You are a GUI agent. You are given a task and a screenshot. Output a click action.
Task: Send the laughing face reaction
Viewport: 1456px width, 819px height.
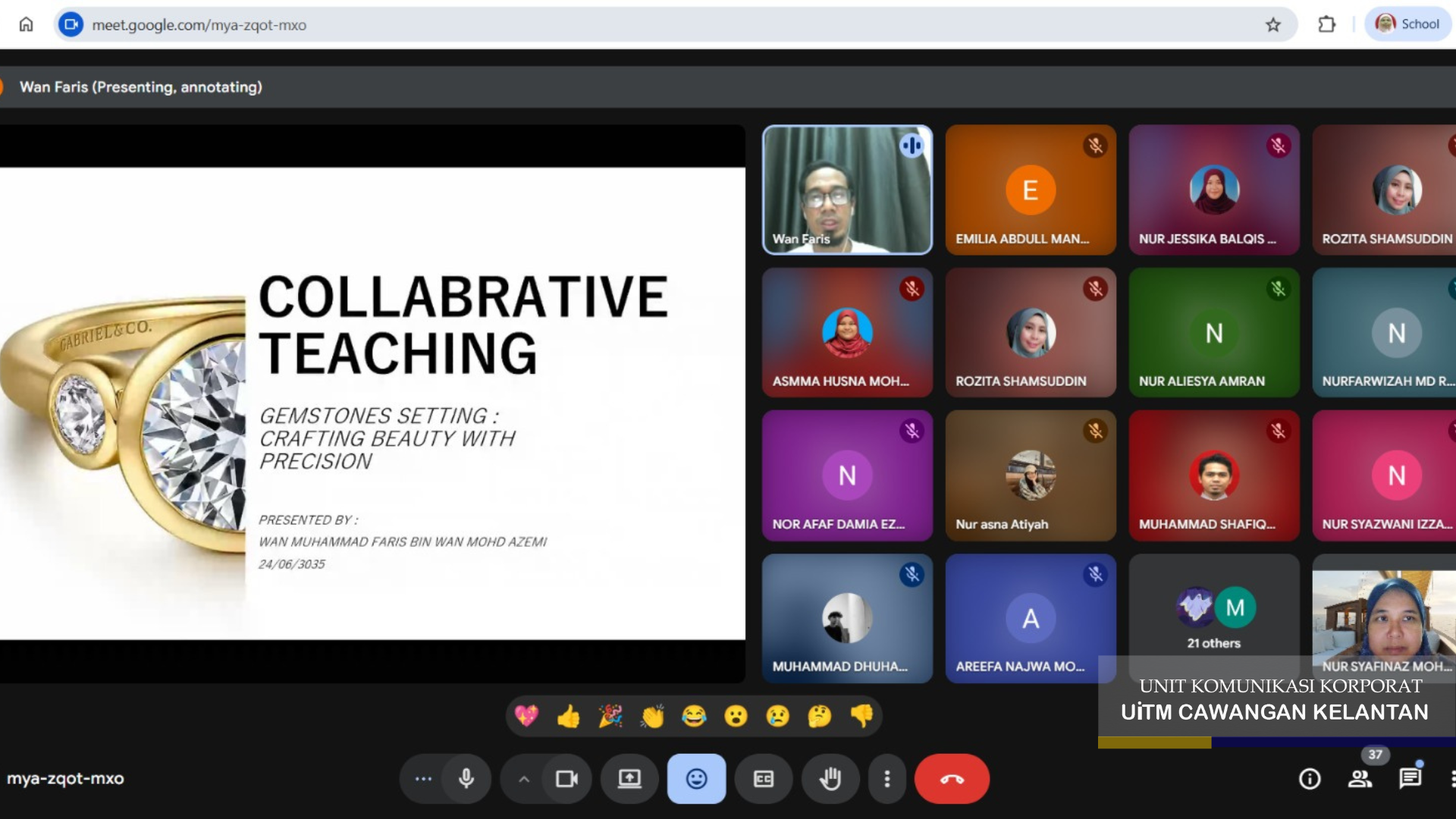click(694, 716)
